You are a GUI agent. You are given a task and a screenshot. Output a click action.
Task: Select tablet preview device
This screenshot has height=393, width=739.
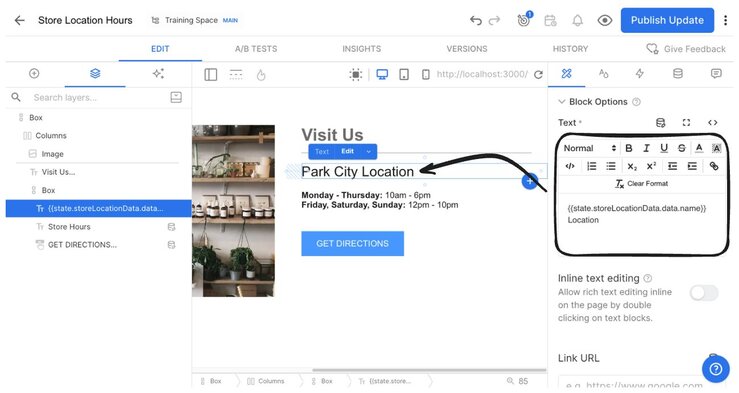coord(404,74)
